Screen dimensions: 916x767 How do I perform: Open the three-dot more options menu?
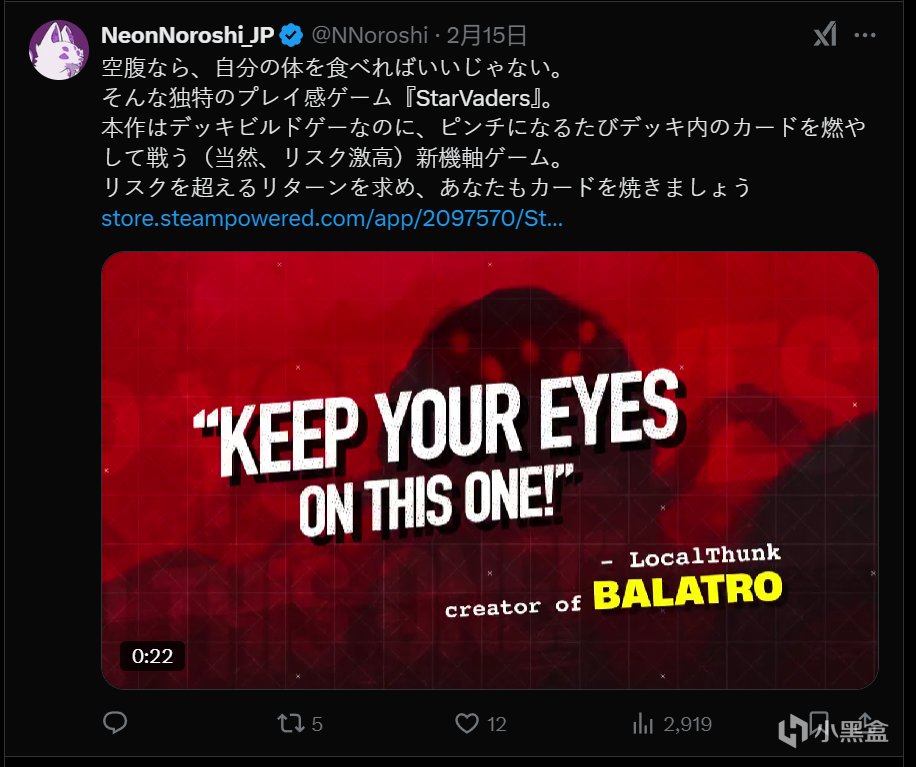tap(865, 35)
